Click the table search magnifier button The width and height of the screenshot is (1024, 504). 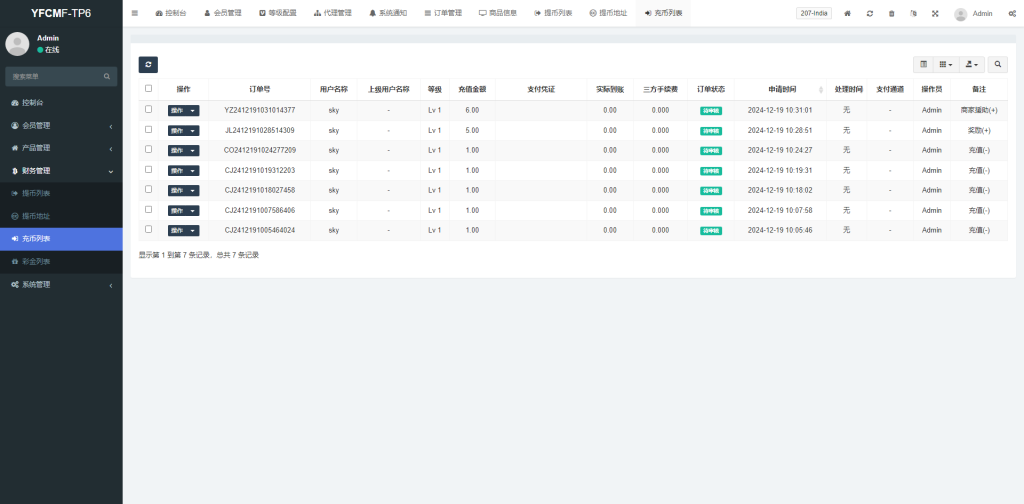click(x=997, y=64)
